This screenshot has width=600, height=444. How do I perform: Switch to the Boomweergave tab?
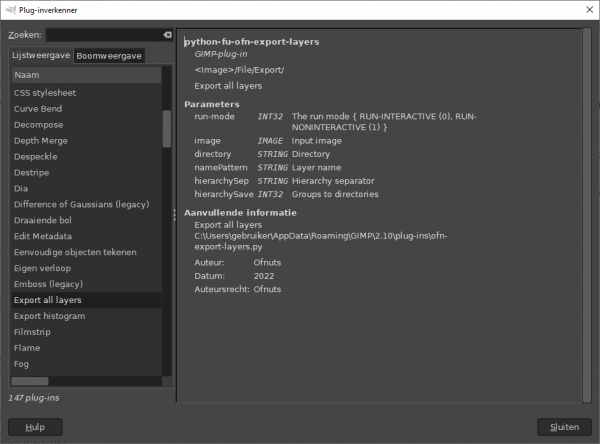(x=109, y=56)
